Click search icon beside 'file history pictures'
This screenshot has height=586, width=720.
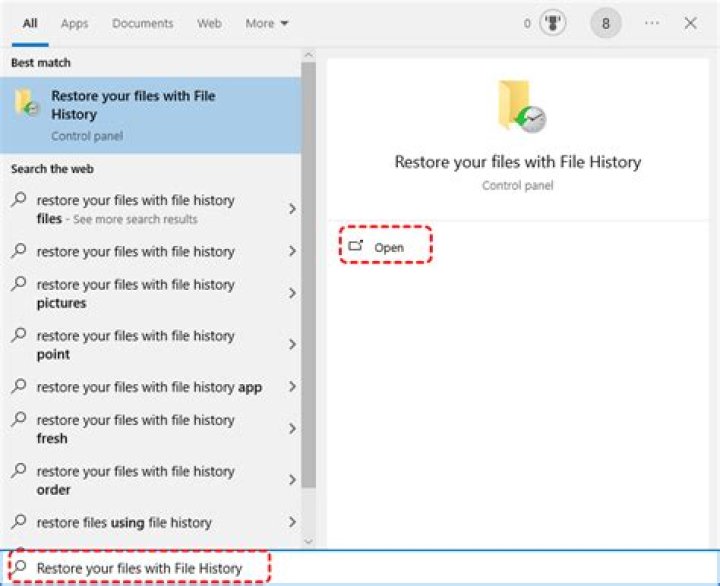coord(19,285)
